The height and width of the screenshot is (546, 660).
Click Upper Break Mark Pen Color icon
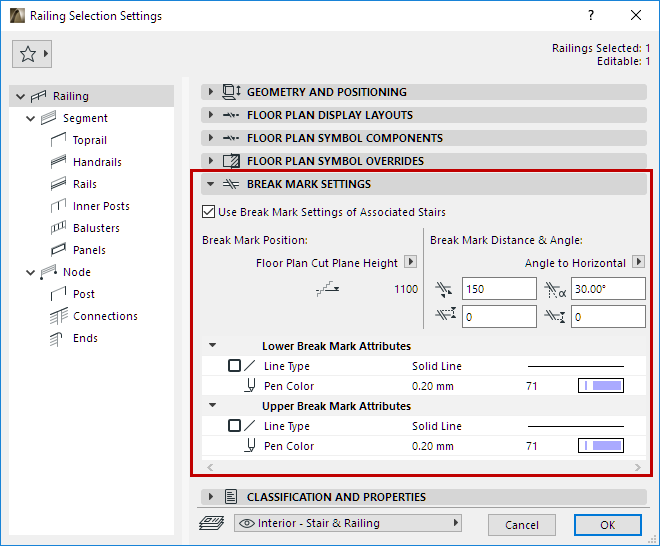pos(250,445)
